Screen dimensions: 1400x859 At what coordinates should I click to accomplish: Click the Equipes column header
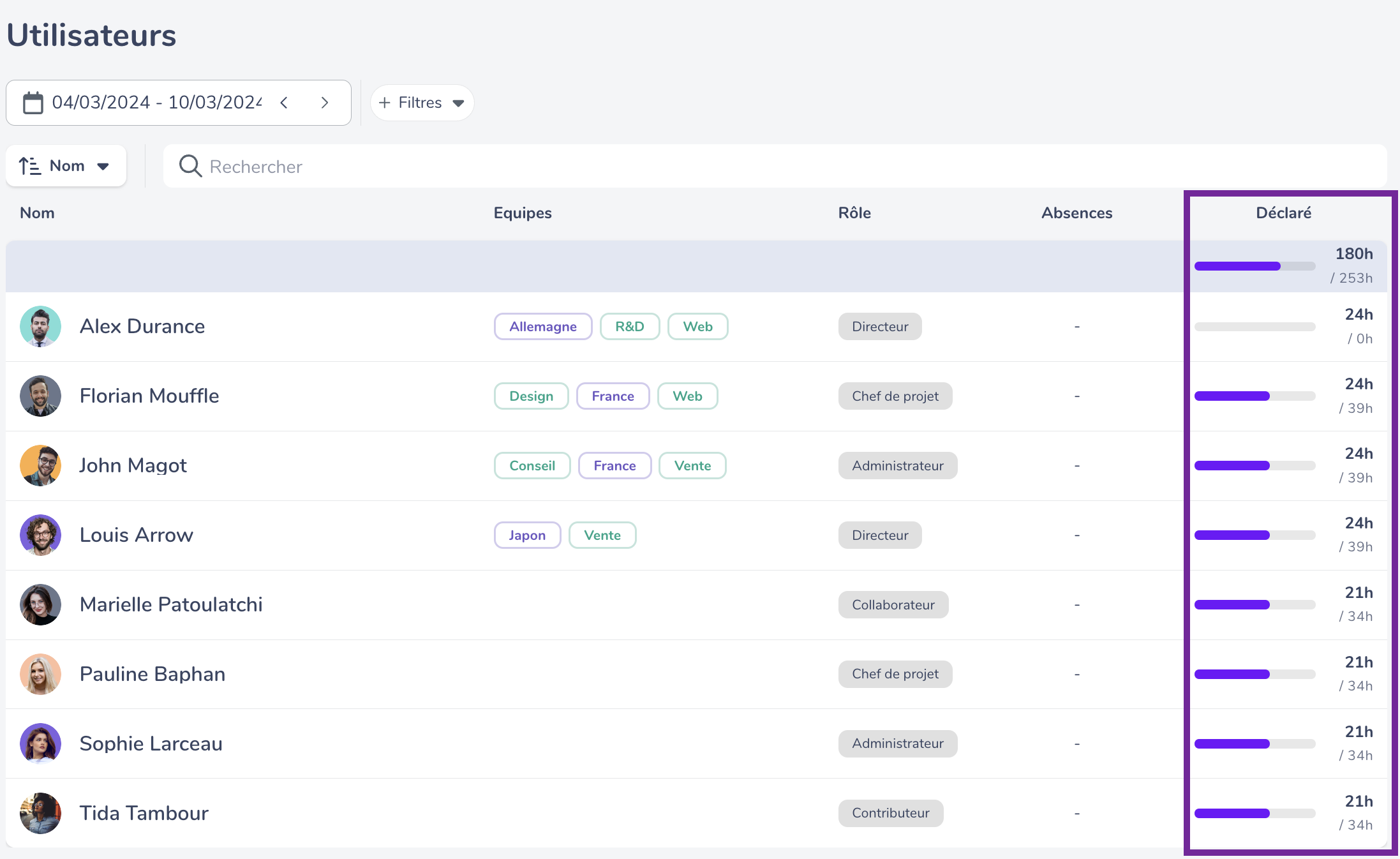(523, 213)
